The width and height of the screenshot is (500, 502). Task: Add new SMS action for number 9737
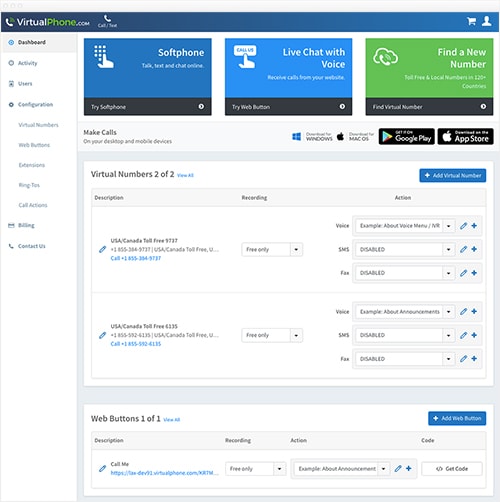tap(474, 249)
